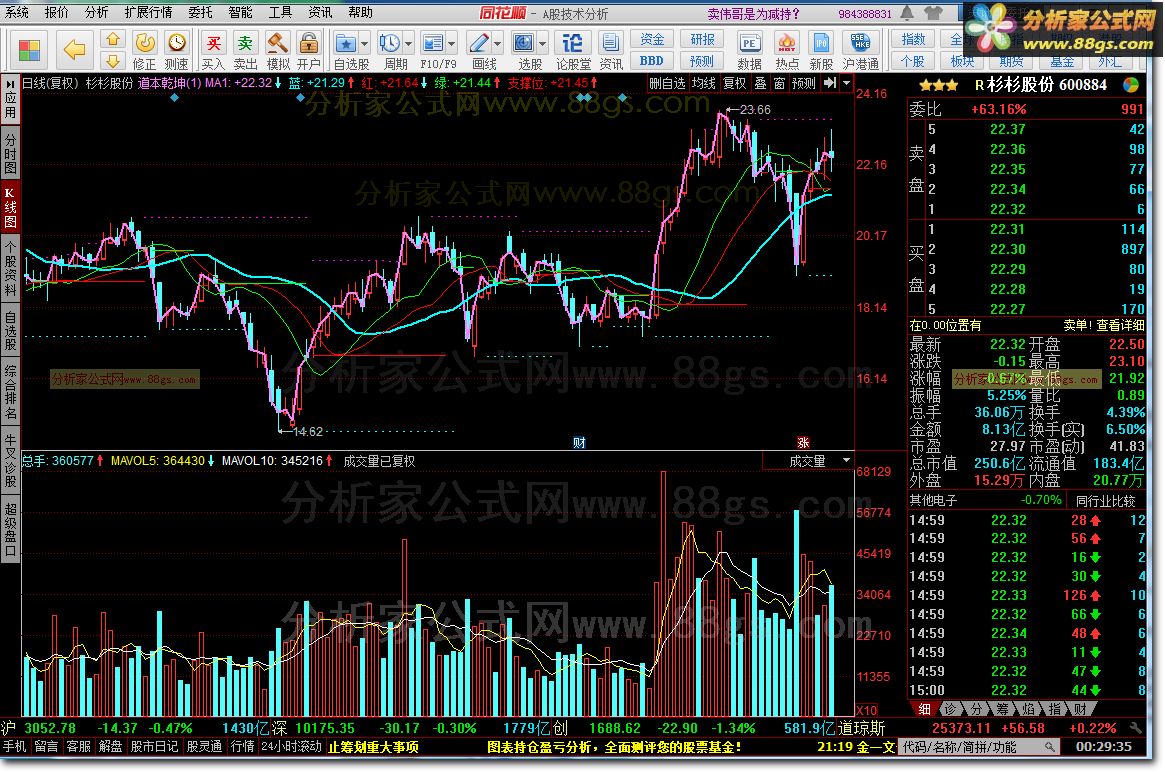Click the panel collapse arrow icon in chart toolbar
The image size is (1165, 772).
(830, 83)
